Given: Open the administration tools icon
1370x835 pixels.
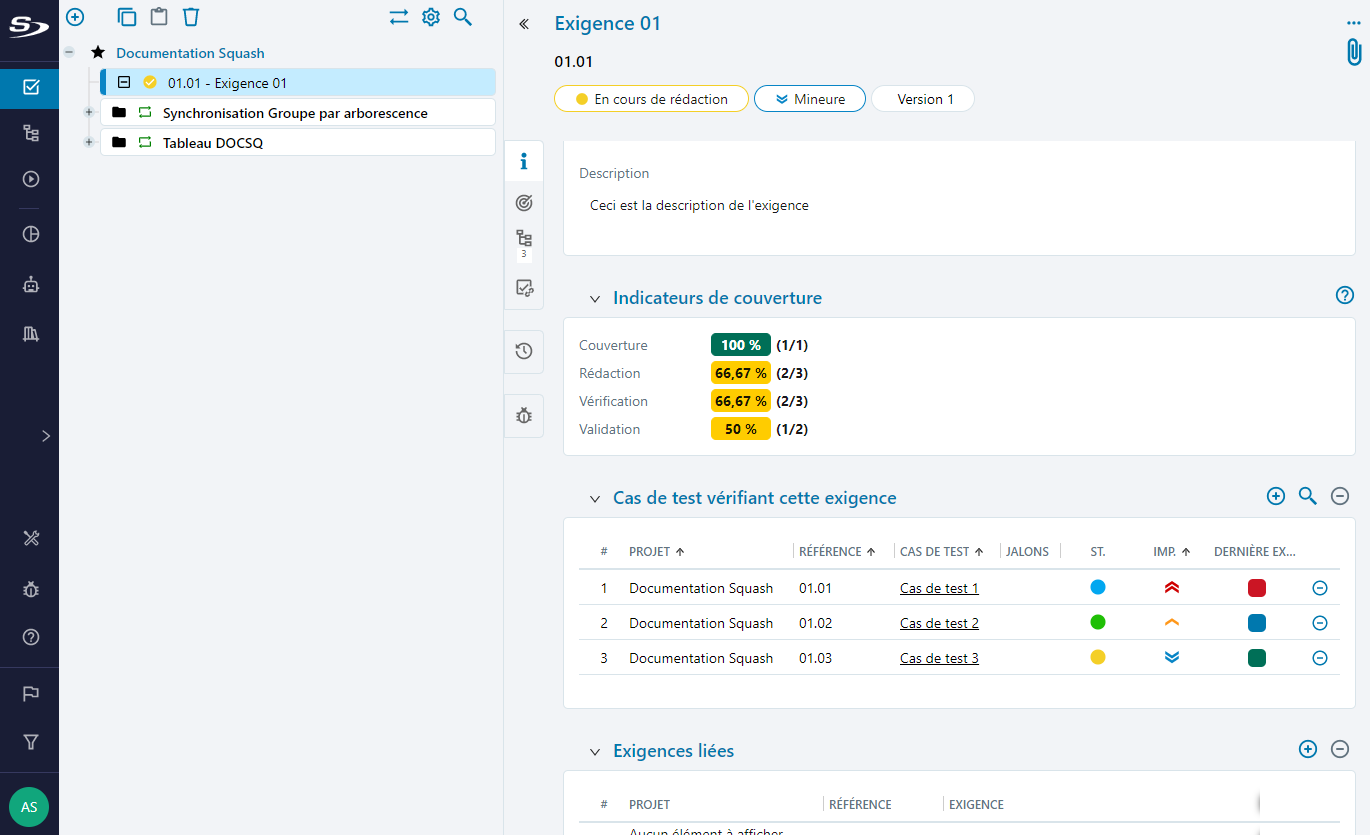Looking at the screenshot, I should click(x=30, y=539).
